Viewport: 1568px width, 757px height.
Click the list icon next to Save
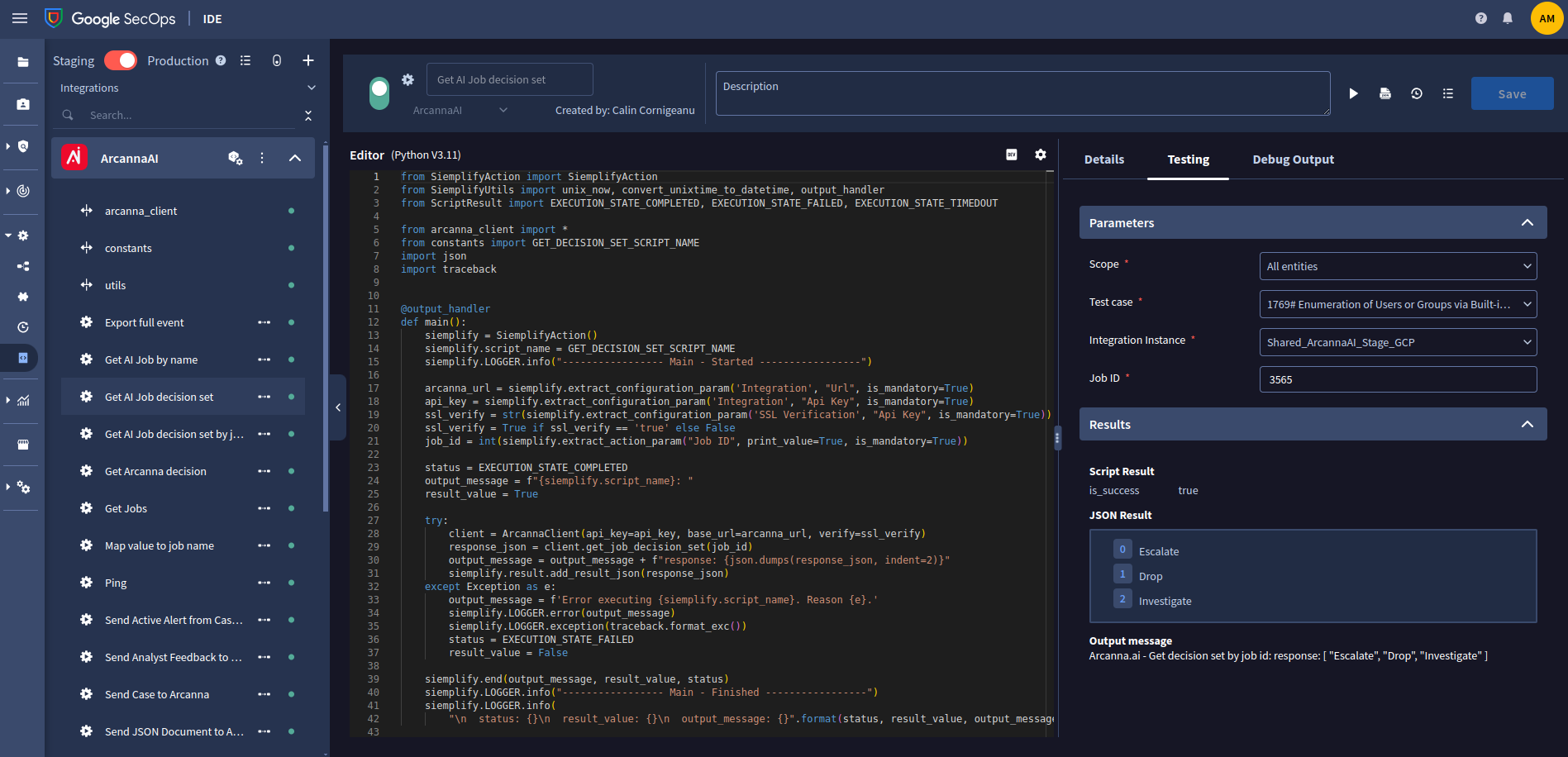pyautogui.click(x=1448, y=93)
